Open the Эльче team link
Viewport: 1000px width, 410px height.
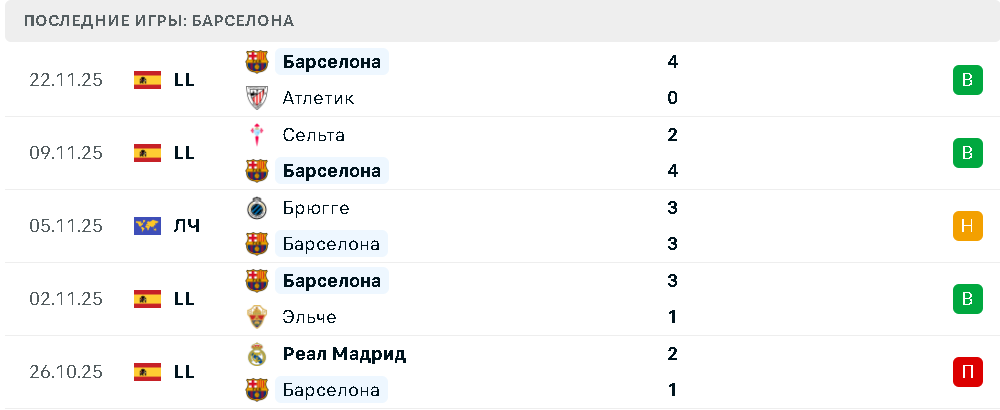click(309, 317)
